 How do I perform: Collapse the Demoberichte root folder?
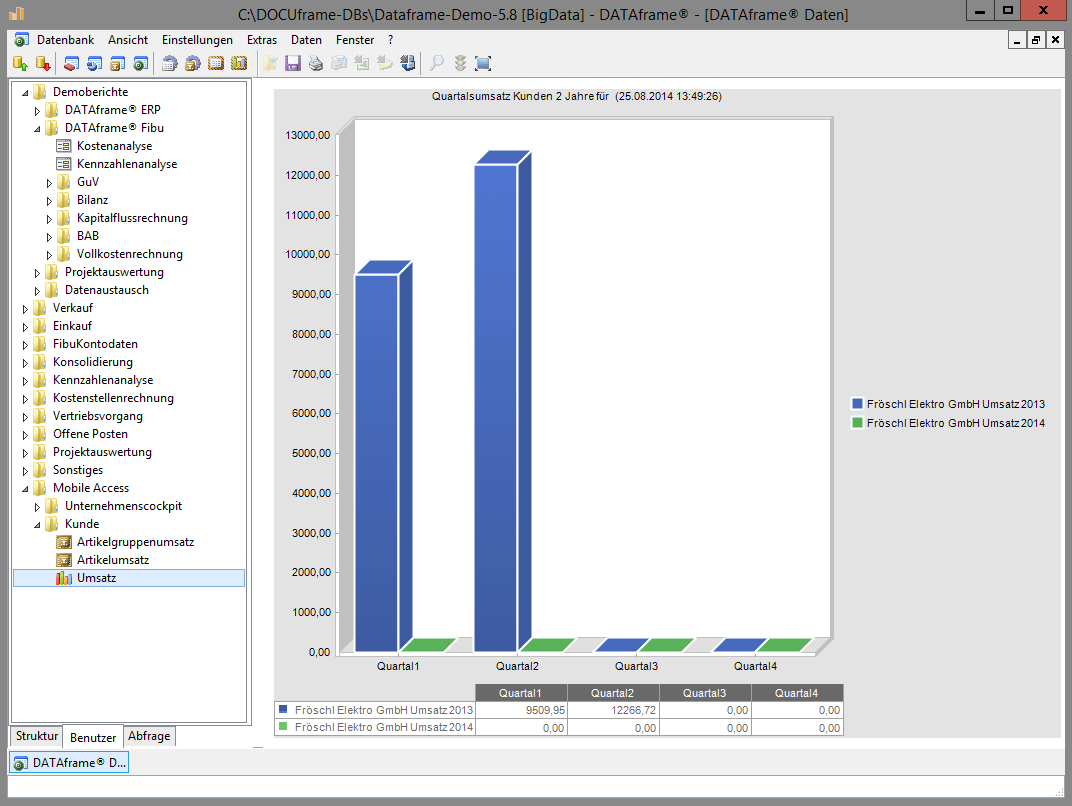pos(25,93)
